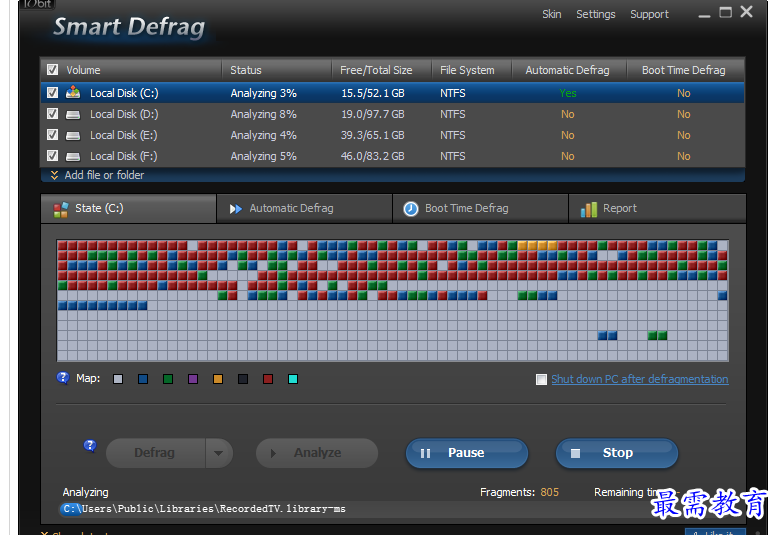Image resolution: width=775 pixels, height=535 pixels.
Task: Click the green Yes in Automatic Defrag column
Action: coord(567,93)
